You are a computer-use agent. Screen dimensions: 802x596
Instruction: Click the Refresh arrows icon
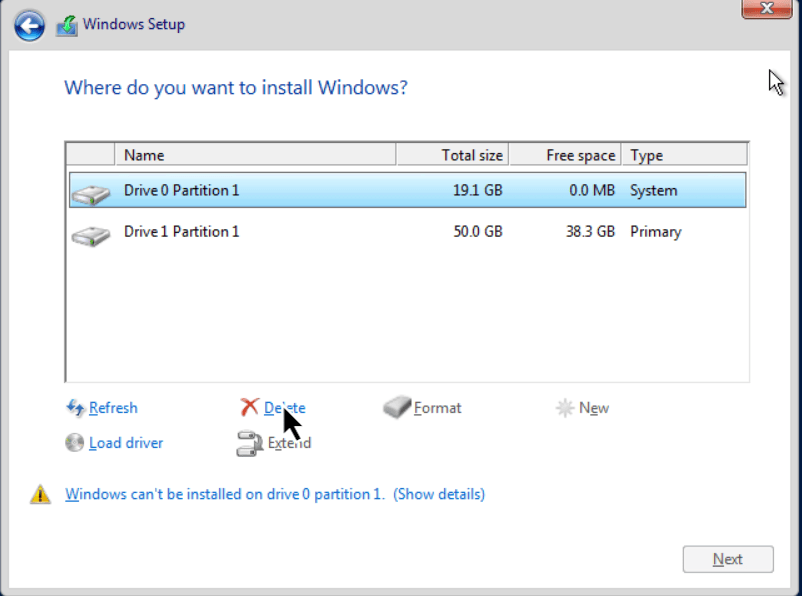tap(75, 408)
